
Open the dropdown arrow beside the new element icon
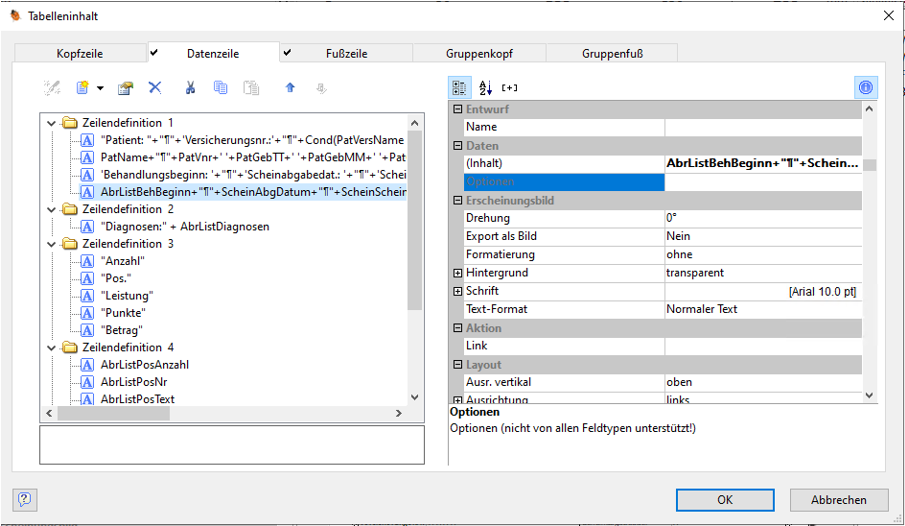(100, 88)
